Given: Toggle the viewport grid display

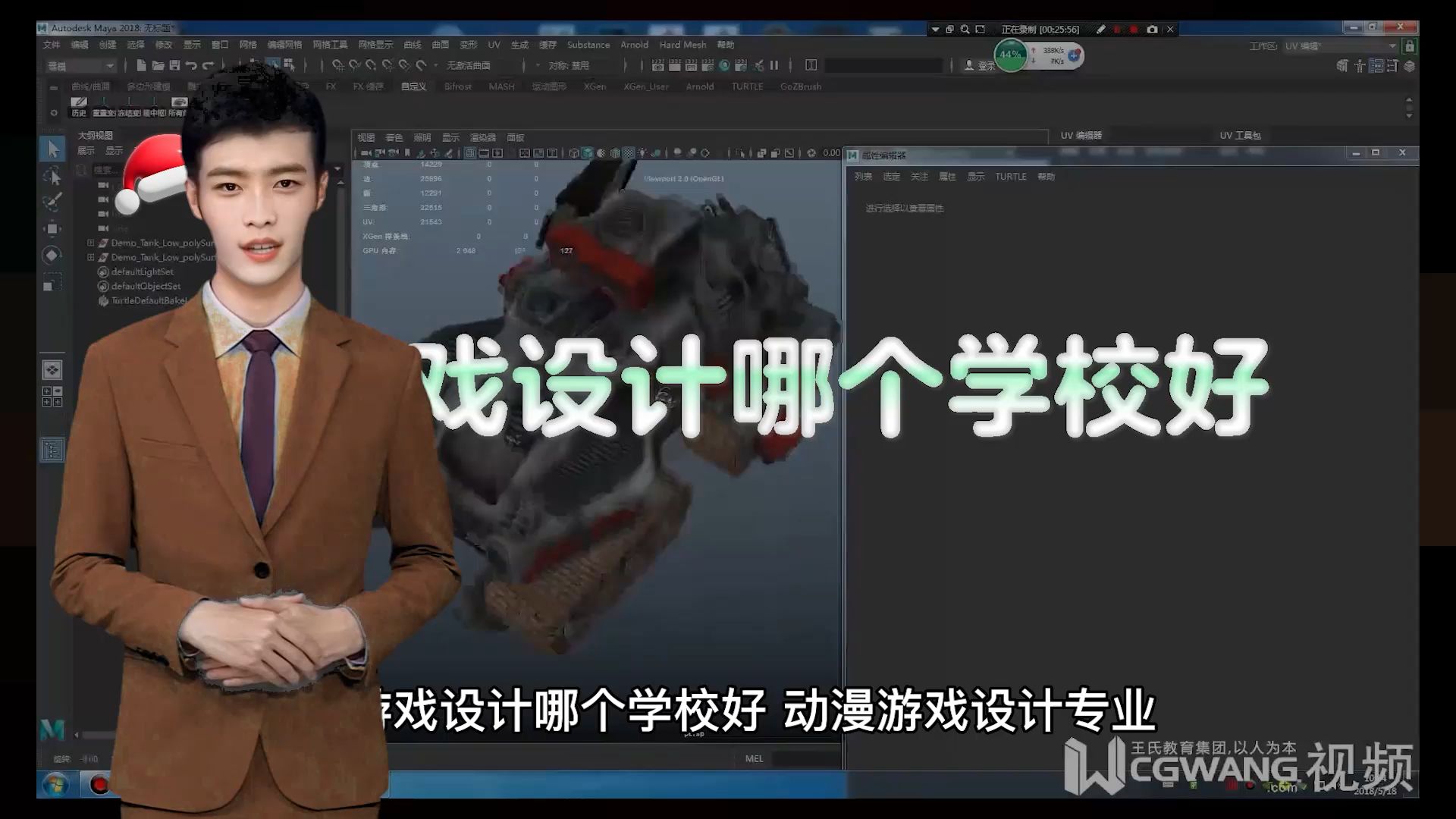Looking at the screenshot, I should [x=469, y=153].
